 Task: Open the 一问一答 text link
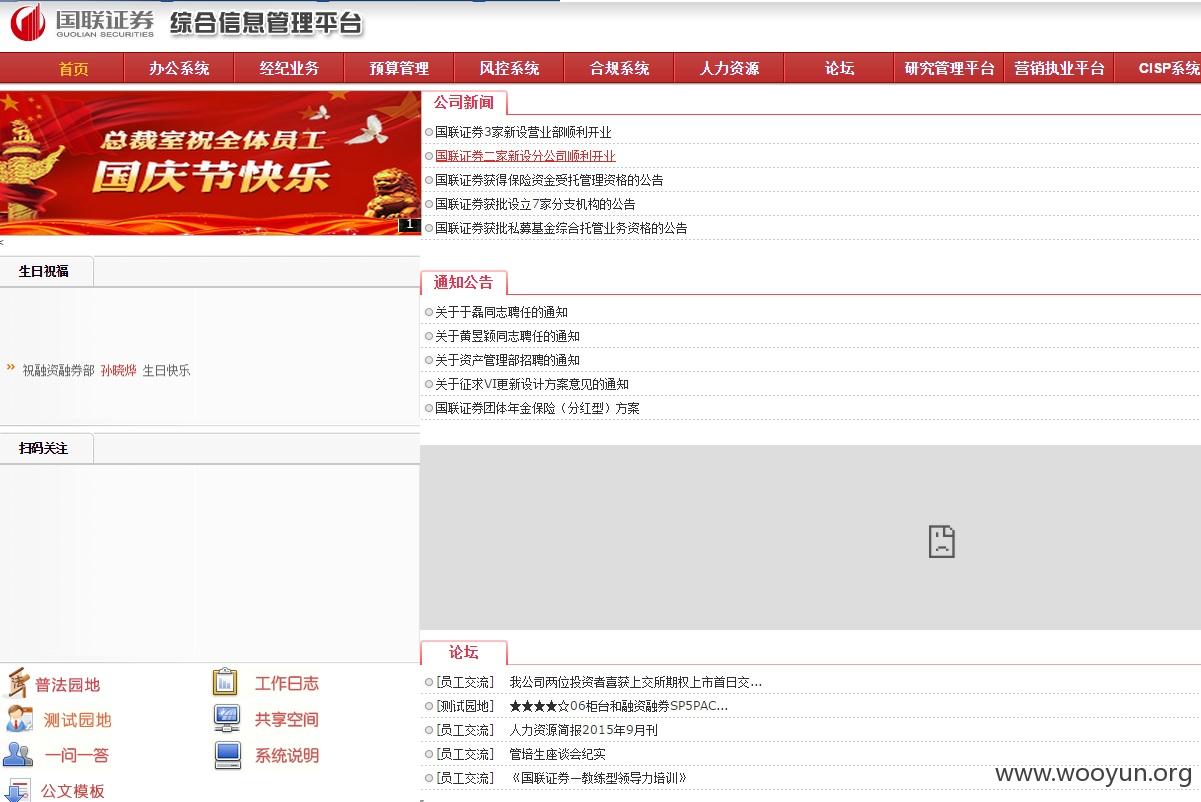77,756
